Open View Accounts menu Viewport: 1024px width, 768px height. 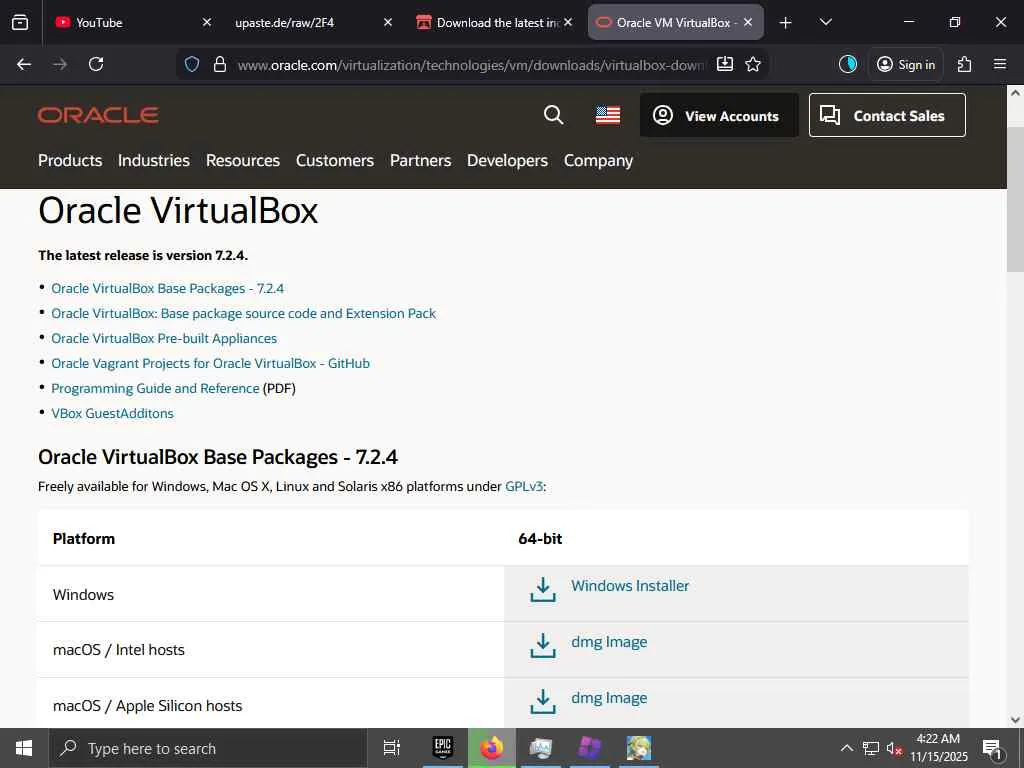pyautogui.click(x=719, y=116)
